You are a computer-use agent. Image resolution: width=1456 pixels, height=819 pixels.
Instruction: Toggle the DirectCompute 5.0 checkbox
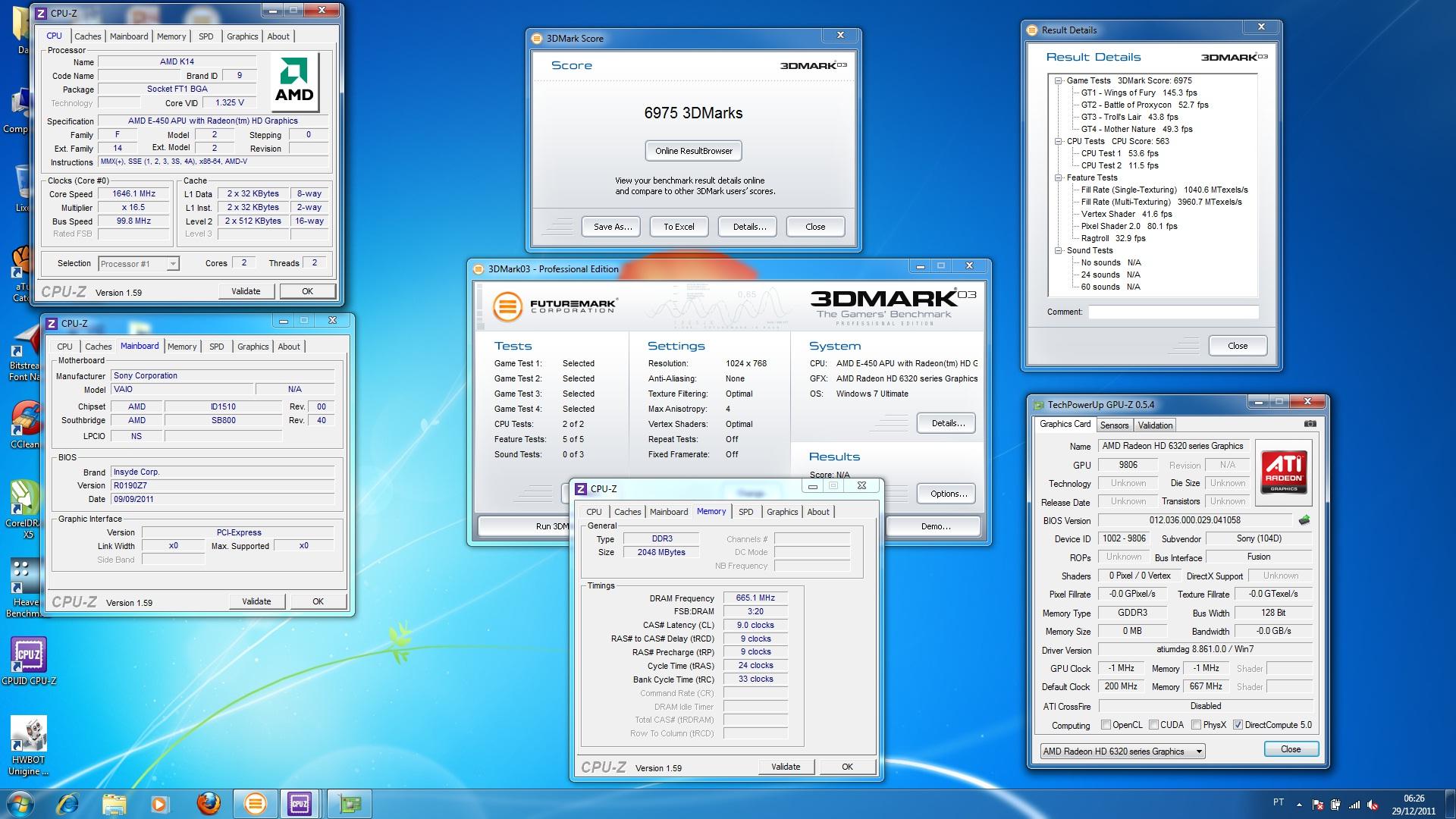[1238, 725]
